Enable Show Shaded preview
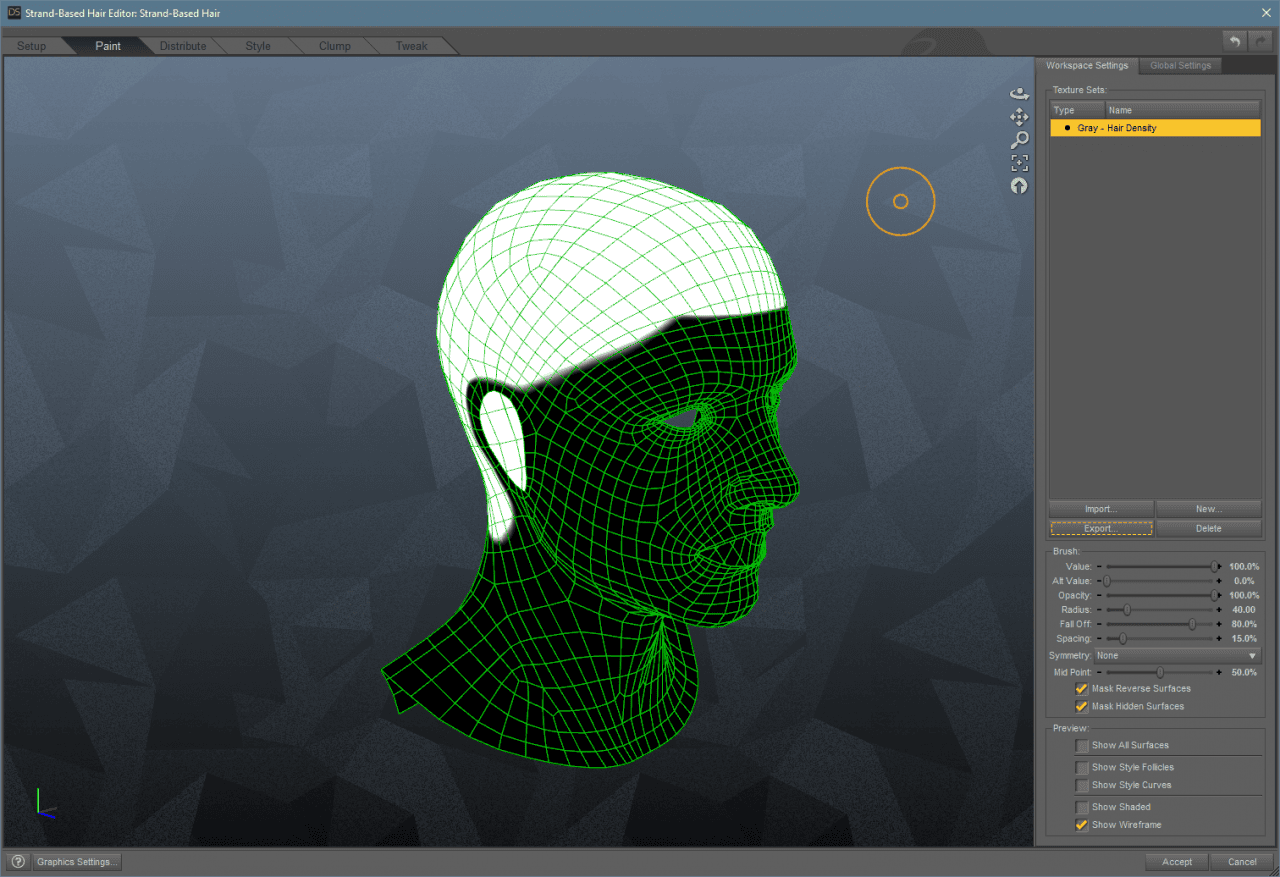Image resolution: width=1280 pixels, height=877 pixels. pos(1081,806)
